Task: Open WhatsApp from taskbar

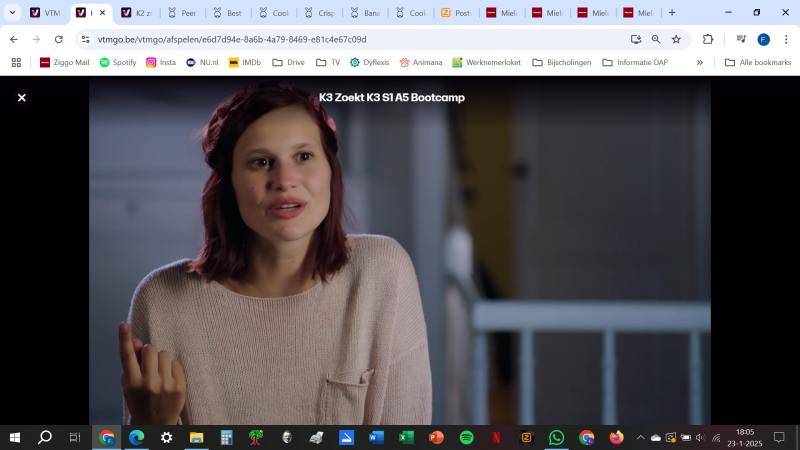Action: tap(556, 437)
